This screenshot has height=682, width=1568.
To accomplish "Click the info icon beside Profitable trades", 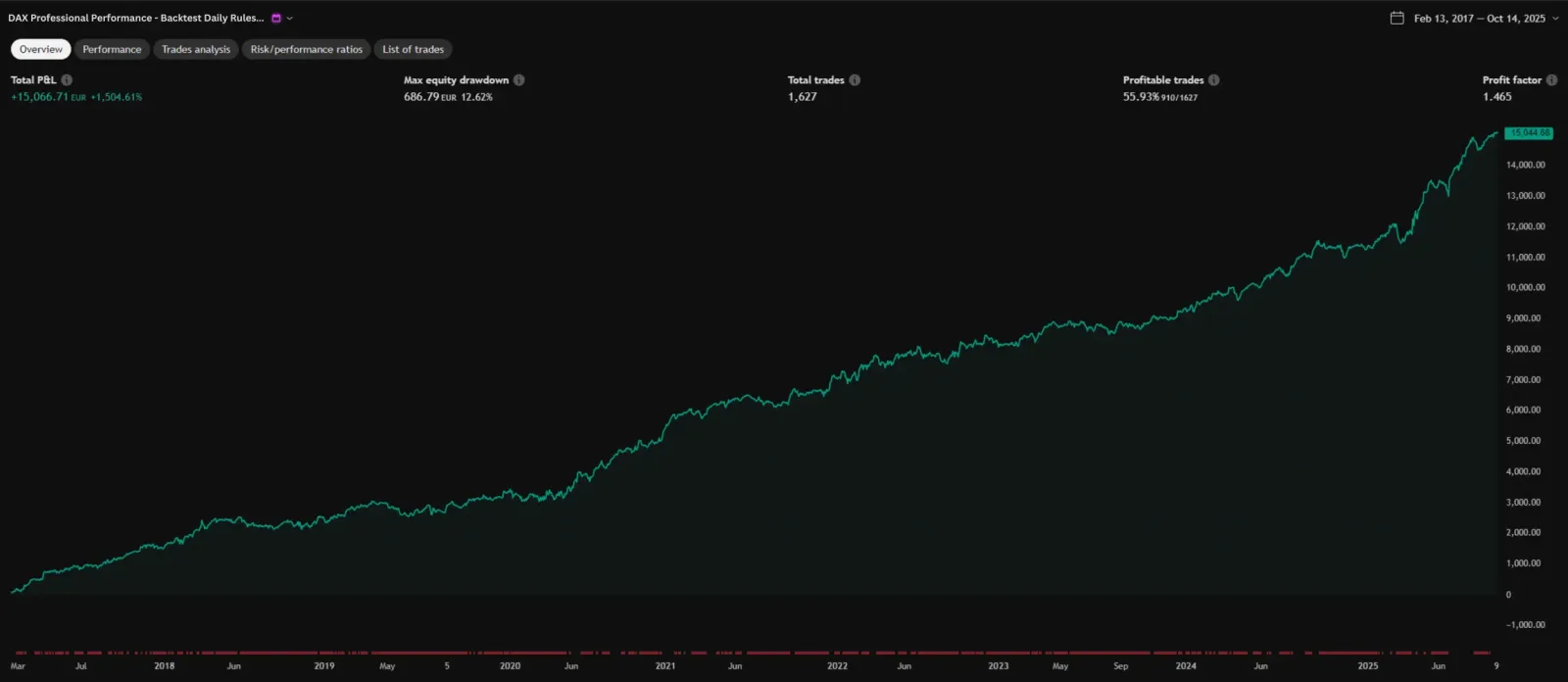I will coord(1214,80).
